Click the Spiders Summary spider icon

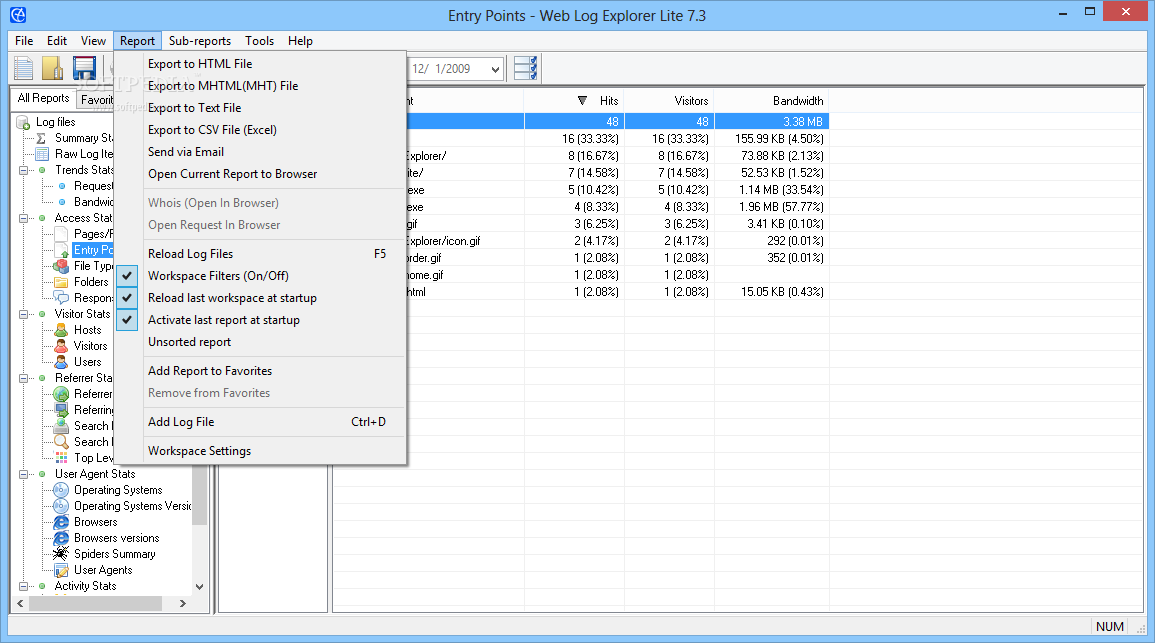[61, 554]
